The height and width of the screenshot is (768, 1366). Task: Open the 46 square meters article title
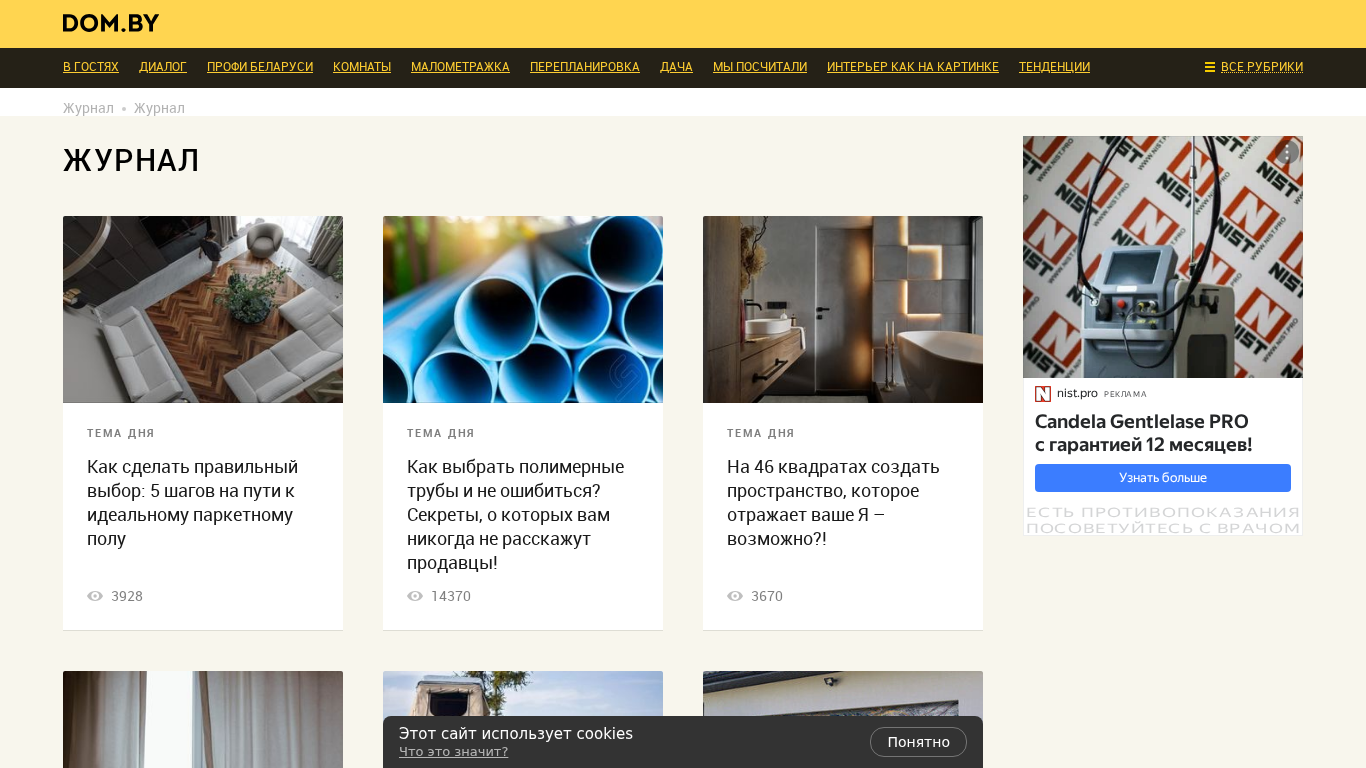tap(834, 503)
